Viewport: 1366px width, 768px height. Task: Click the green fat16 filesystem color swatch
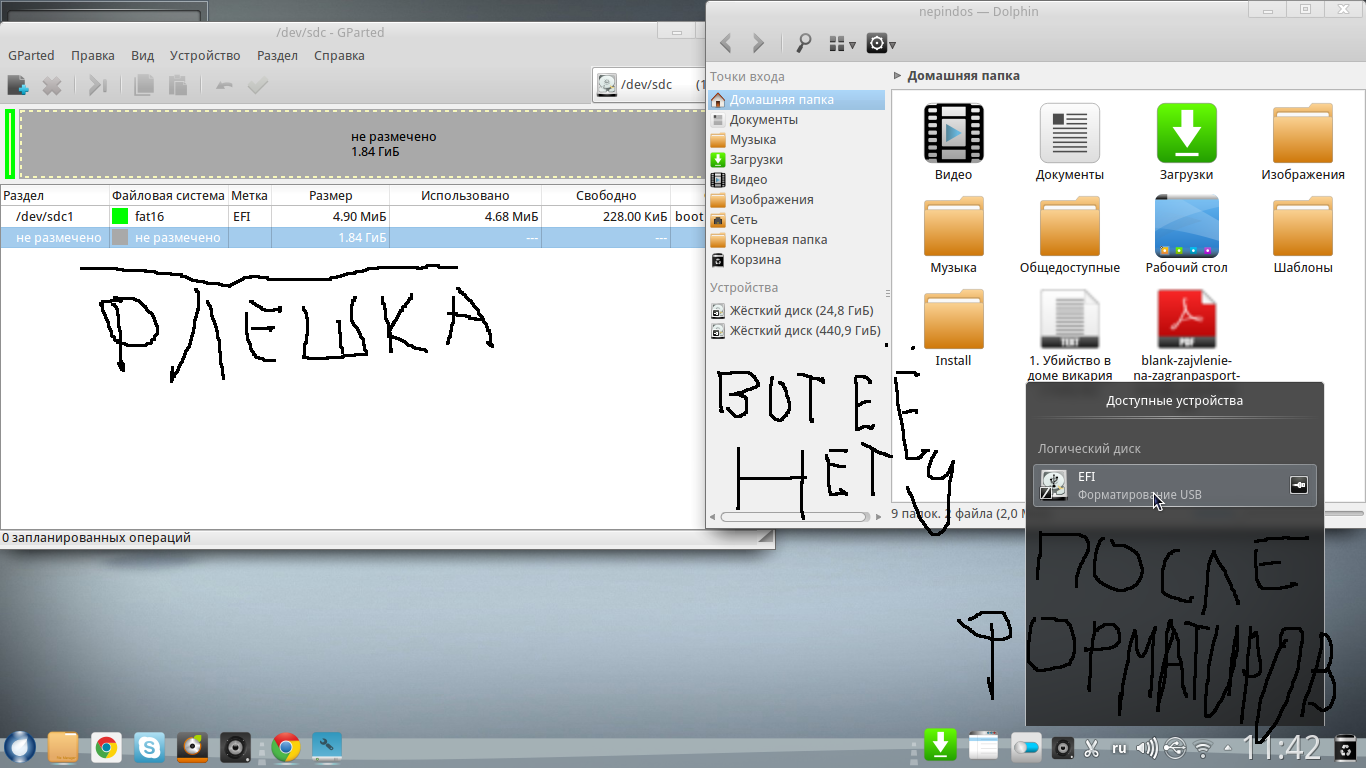tap(120, 216)
